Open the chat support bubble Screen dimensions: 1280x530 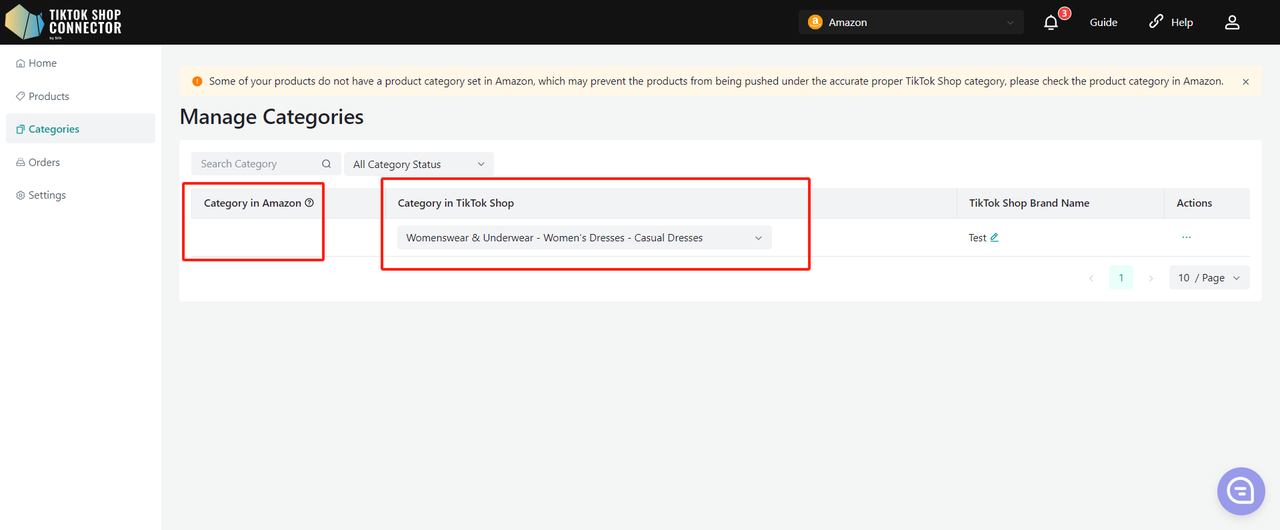(x=1240, y=490)
